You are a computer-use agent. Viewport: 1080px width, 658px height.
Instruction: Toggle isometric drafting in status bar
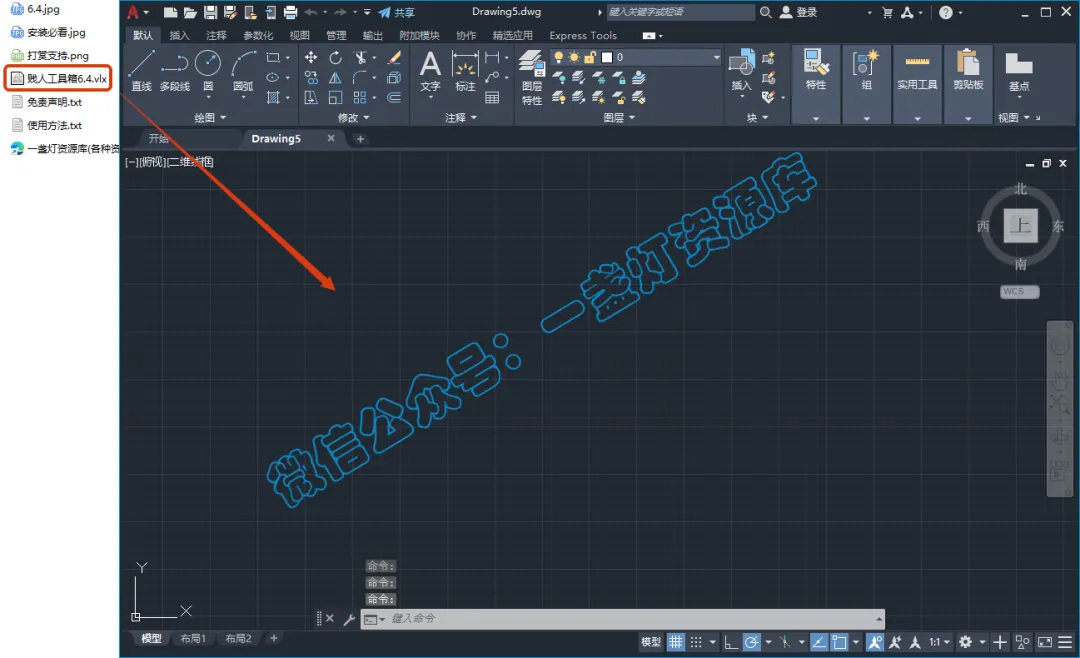coord(785,642)
